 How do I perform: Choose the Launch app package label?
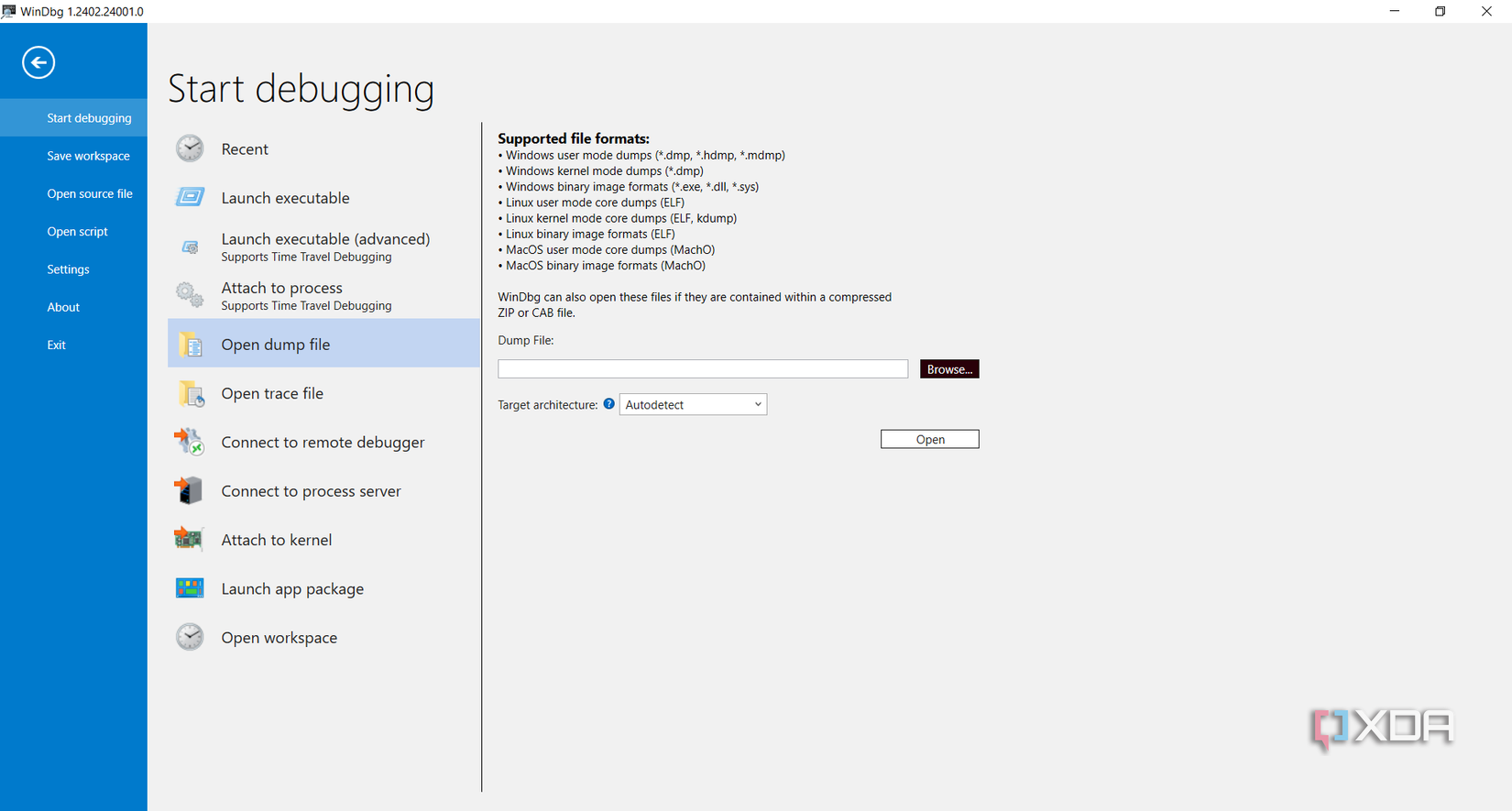point(292,589)
